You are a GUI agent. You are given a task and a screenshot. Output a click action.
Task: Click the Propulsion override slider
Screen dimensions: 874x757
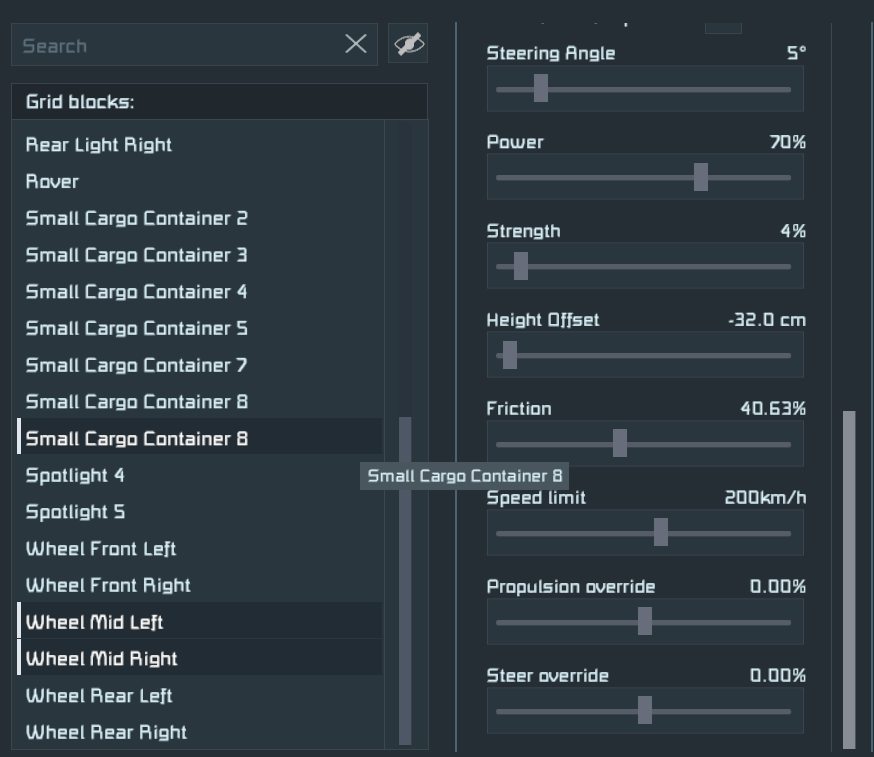(x=645, y=622)
